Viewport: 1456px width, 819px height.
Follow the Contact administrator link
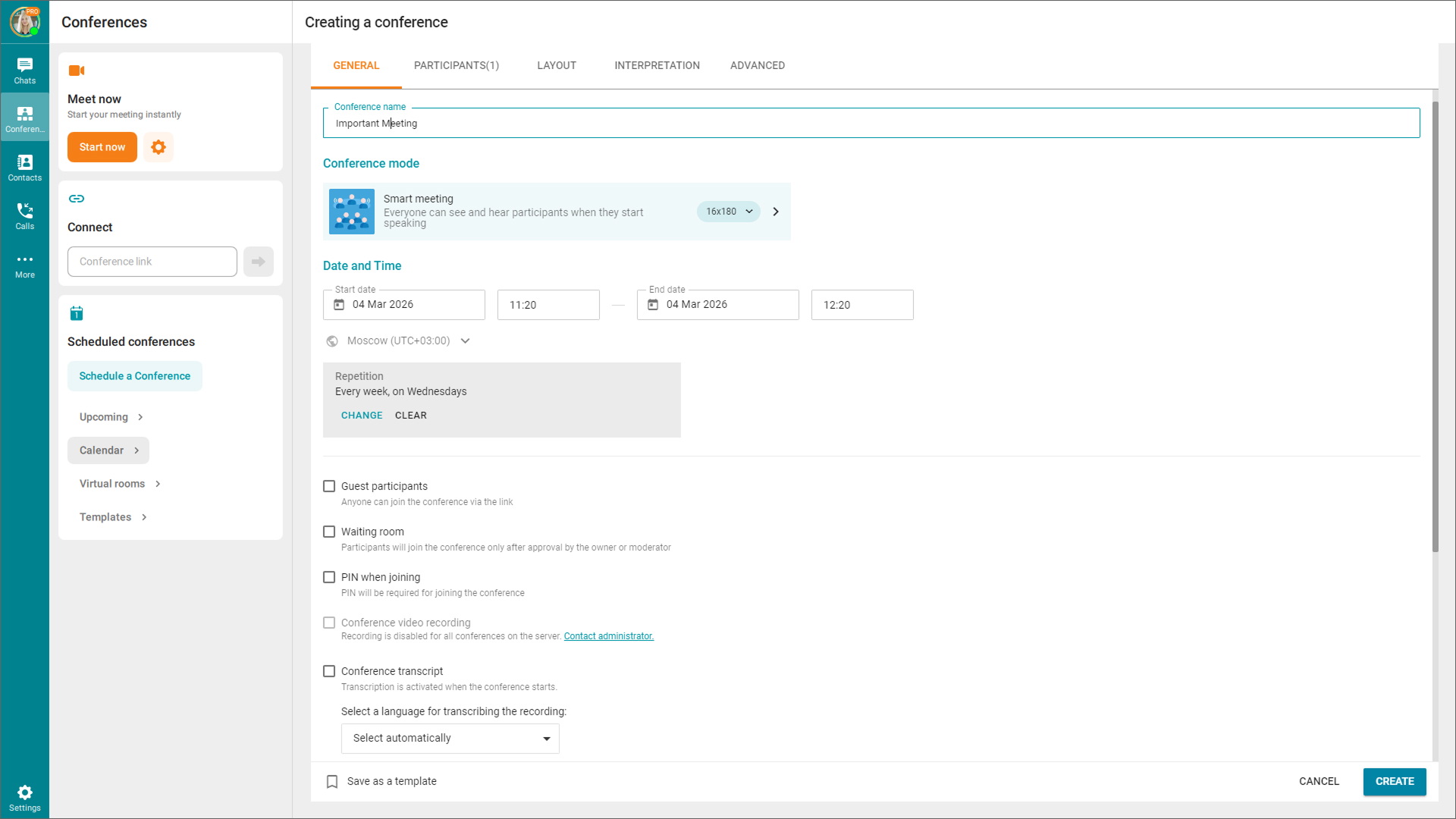(x=608, y=636)
